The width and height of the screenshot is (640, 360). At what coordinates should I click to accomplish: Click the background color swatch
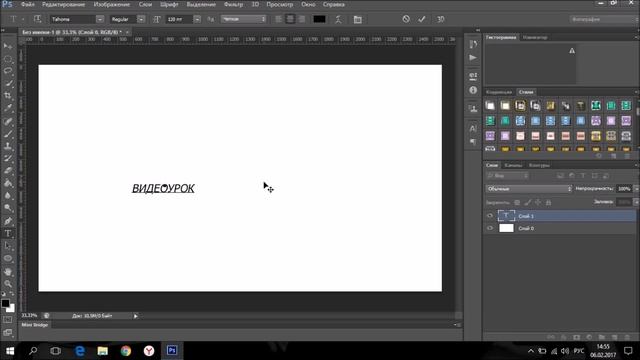coord(11,309)
